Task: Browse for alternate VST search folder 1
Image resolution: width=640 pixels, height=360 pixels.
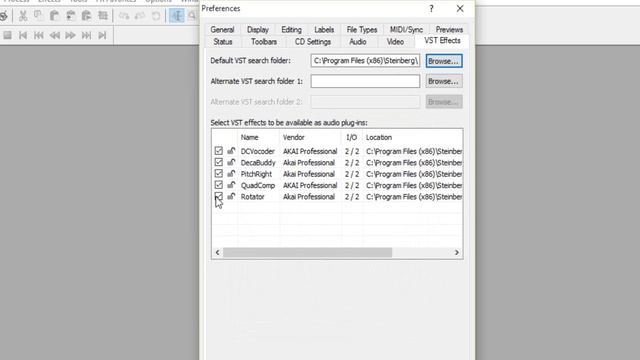Action: pos(444,81)
